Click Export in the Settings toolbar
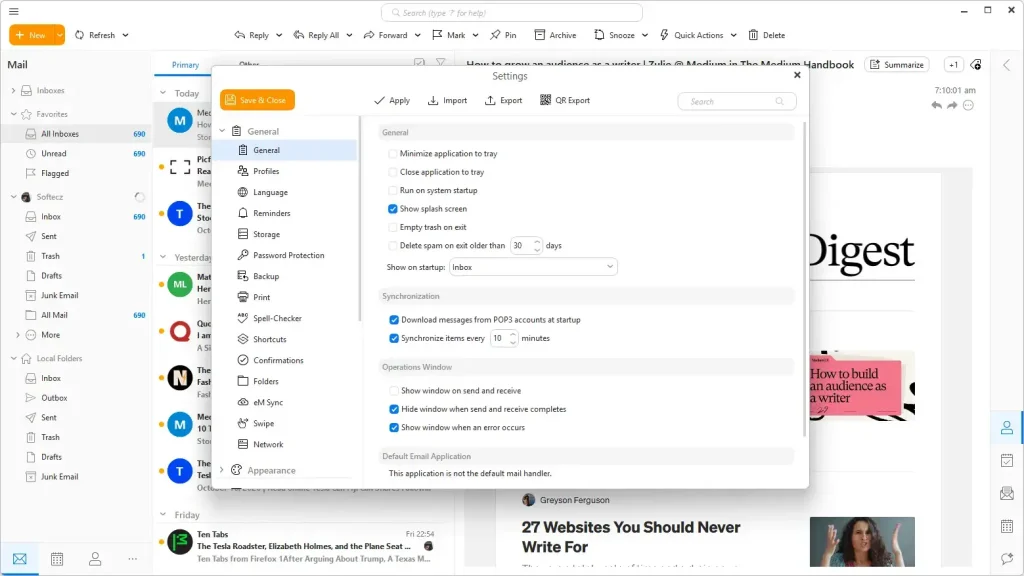Image resolution: width=1024 pixels, height=576 pixels. (x=504, y=101)
